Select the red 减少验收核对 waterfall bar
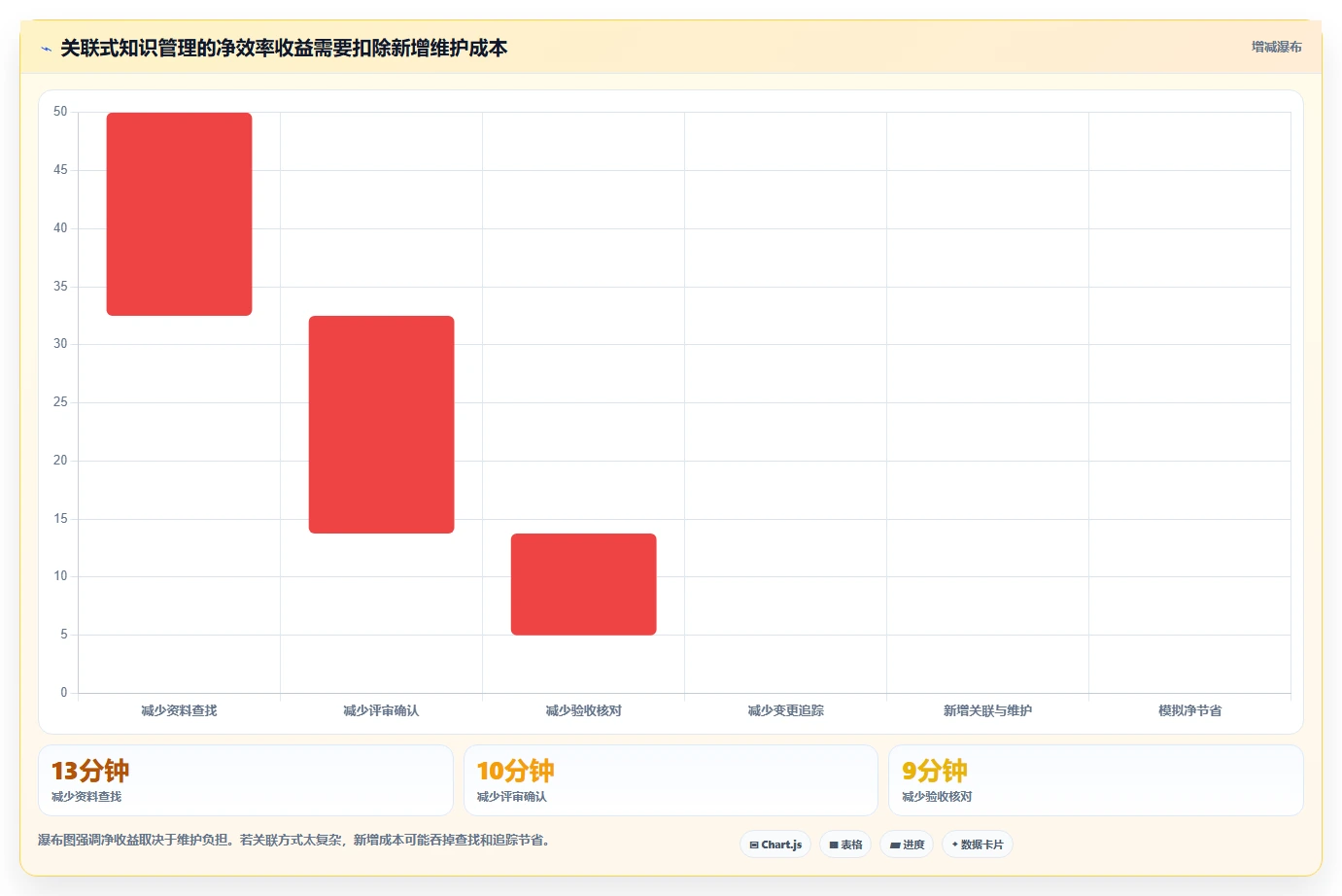 coord(583,584)
